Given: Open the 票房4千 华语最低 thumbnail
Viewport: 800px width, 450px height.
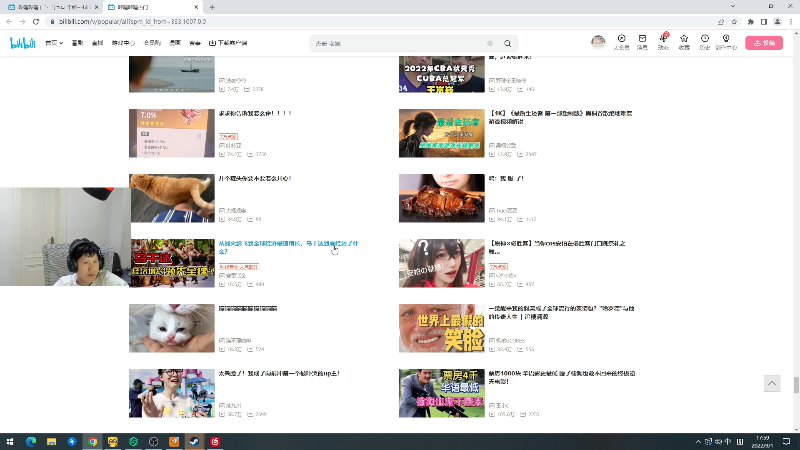Looking at the screenshot, I should click(x=442, y=393).
